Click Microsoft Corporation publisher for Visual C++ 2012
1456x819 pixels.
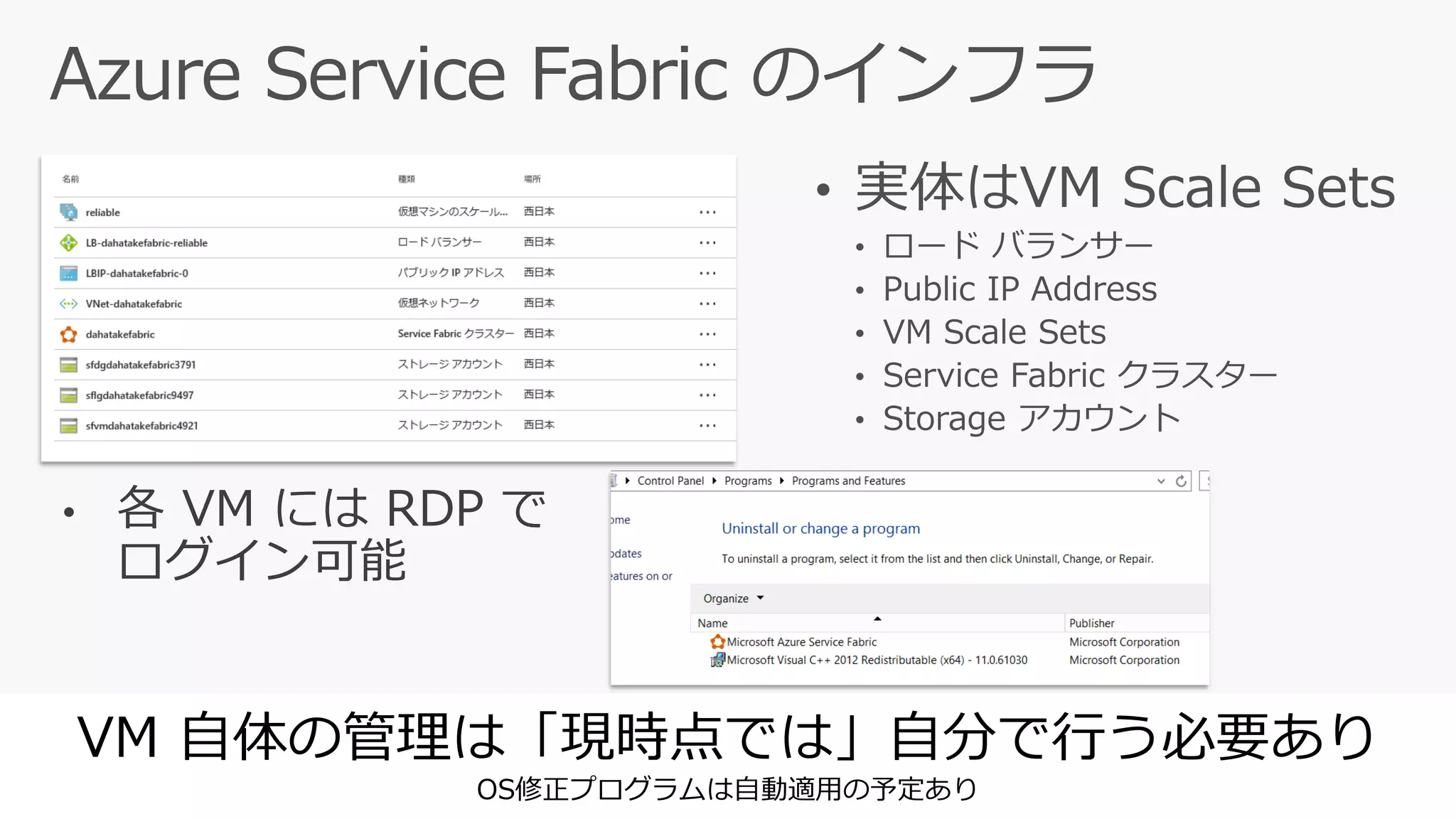[x=1124, y=660]
